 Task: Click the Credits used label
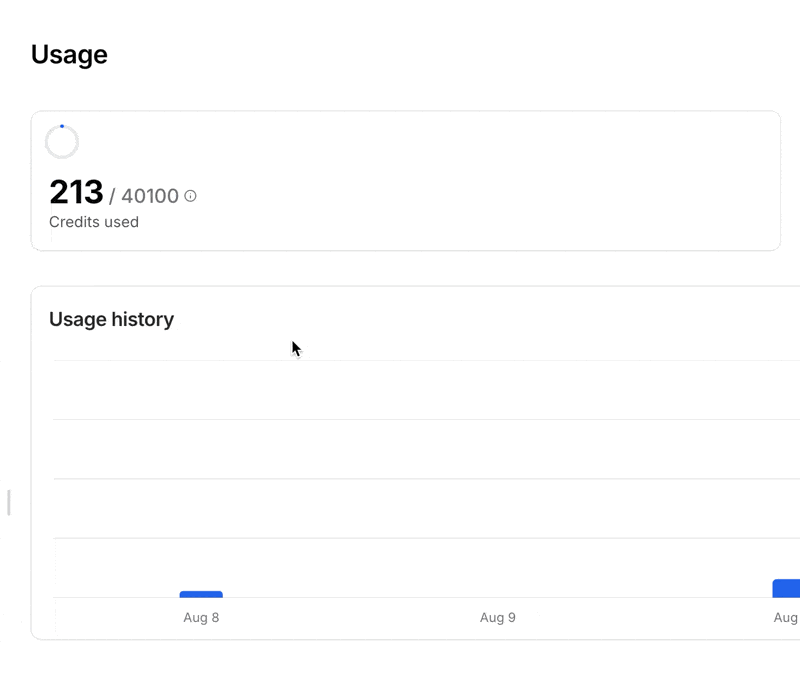coord(93,222)
